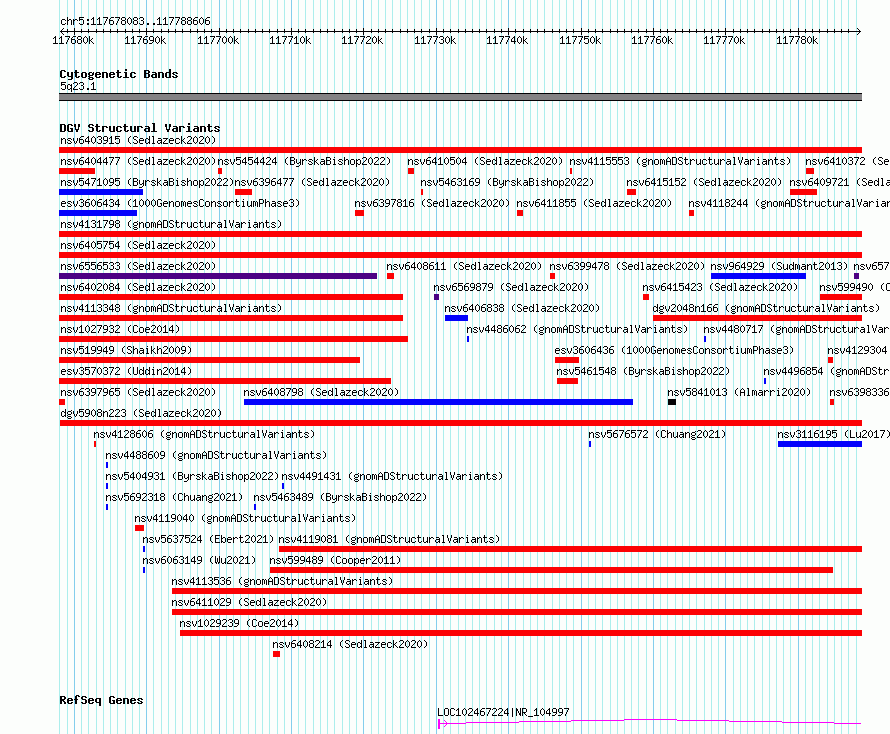Select nsv4113348 (gnomADStructuralVariants) label
This screenshot has height=734, width=890.
click(171, 308)
